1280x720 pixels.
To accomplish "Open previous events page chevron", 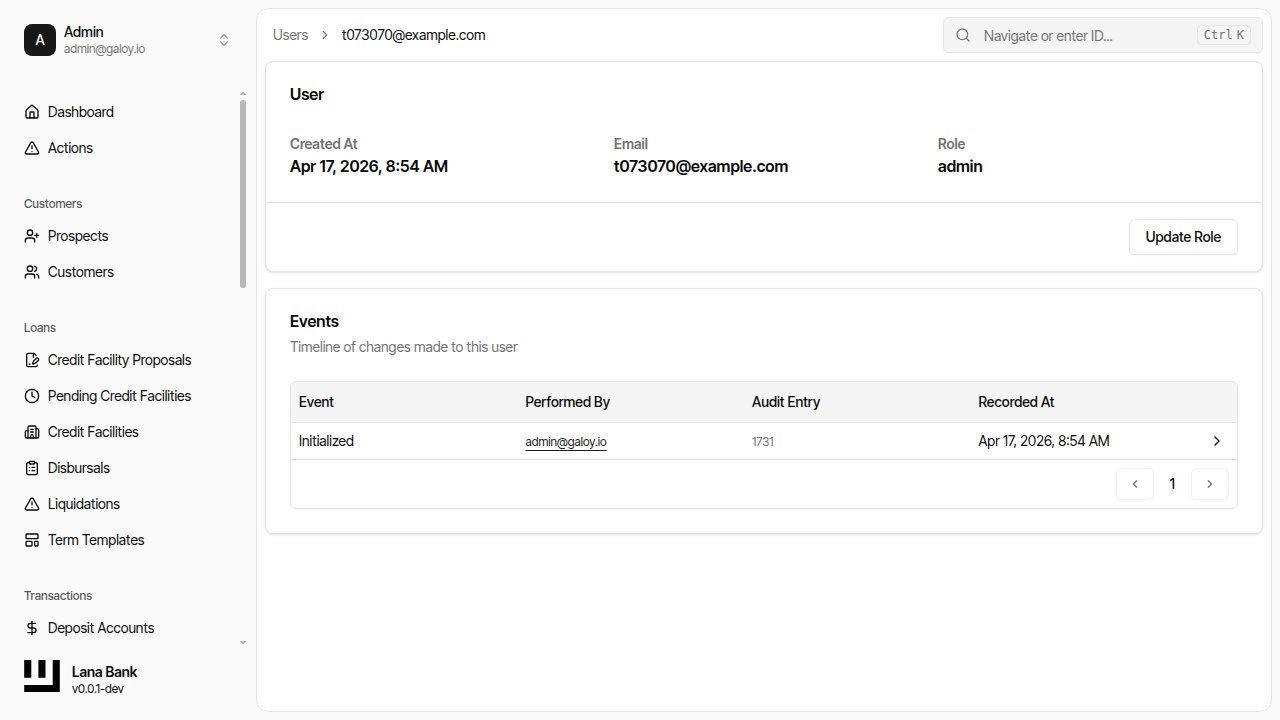I will point(1134,483).
